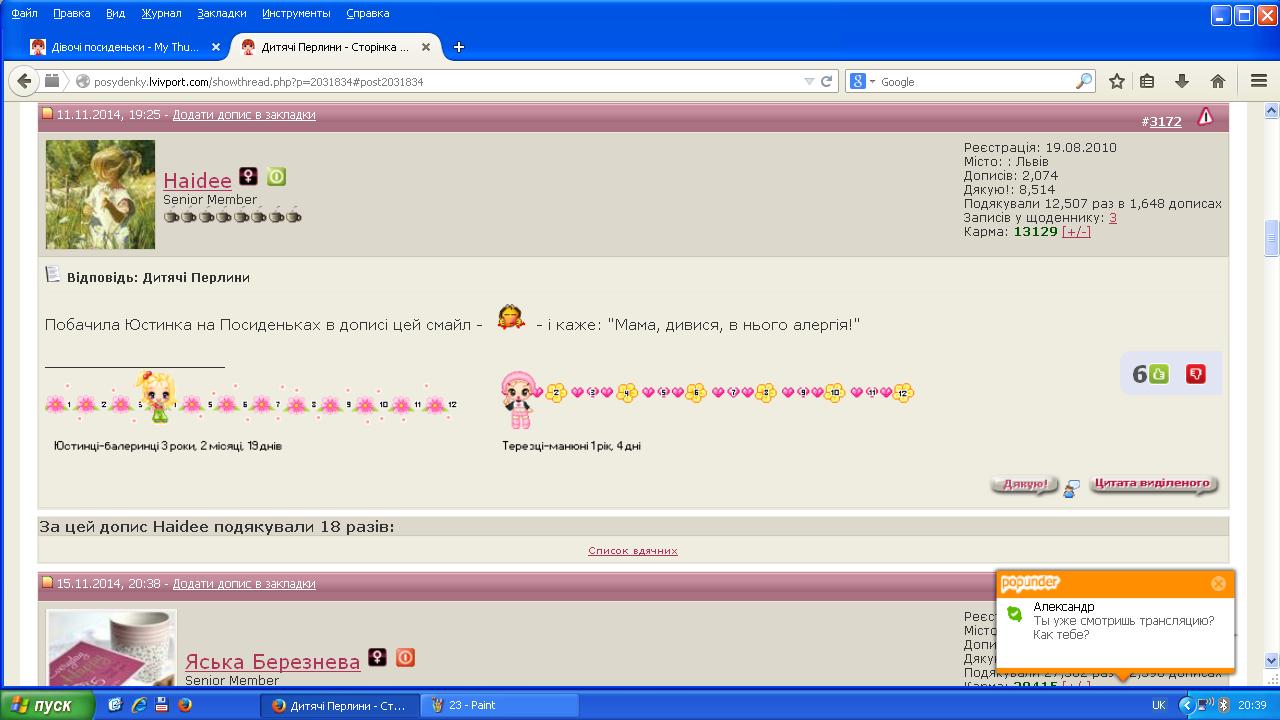Click the Цитата виділеного button
Viewport: 1280px width, 720px height.
[x=1153, y=485]
